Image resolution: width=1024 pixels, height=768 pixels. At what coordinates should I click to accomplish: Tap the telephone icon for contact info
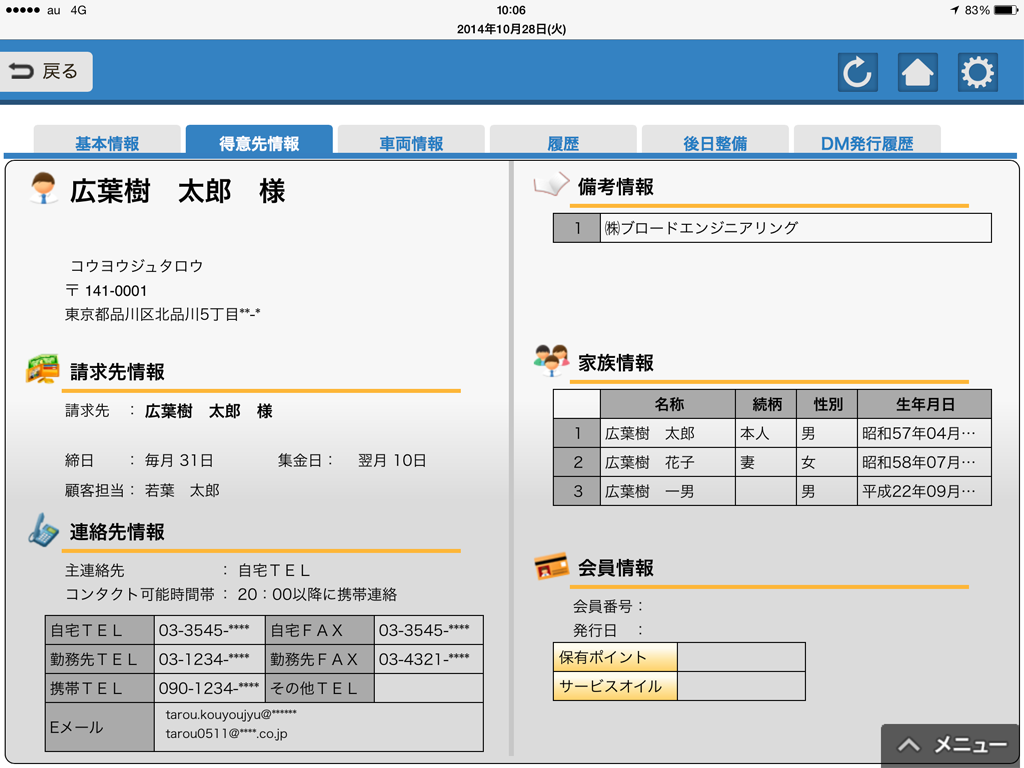[43, 530]
